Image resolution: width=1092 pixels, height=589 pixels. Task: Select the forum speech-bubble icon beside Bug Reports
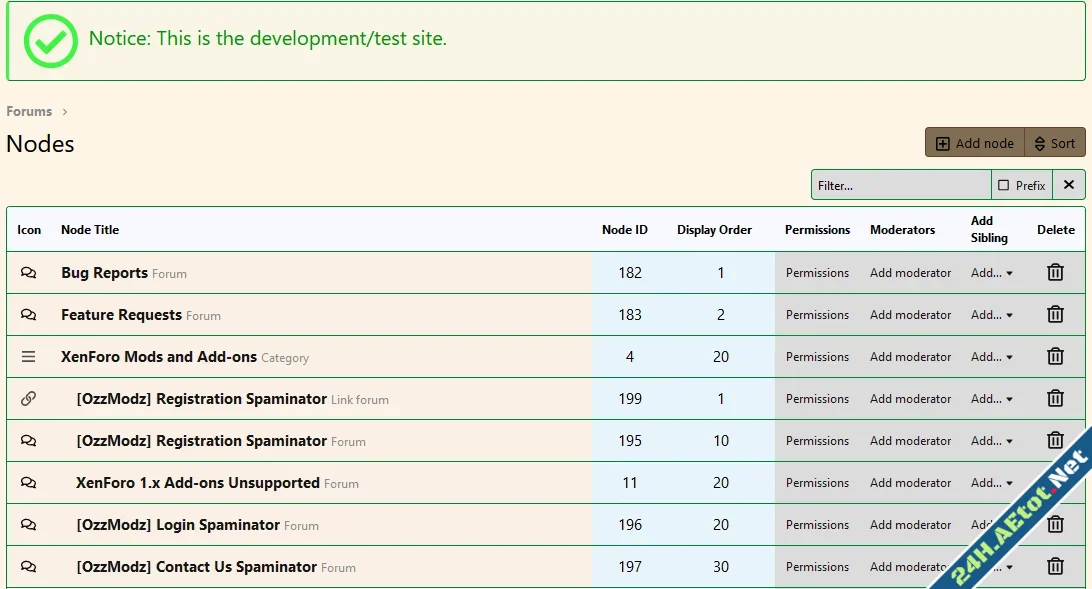[x=28, y=272]
